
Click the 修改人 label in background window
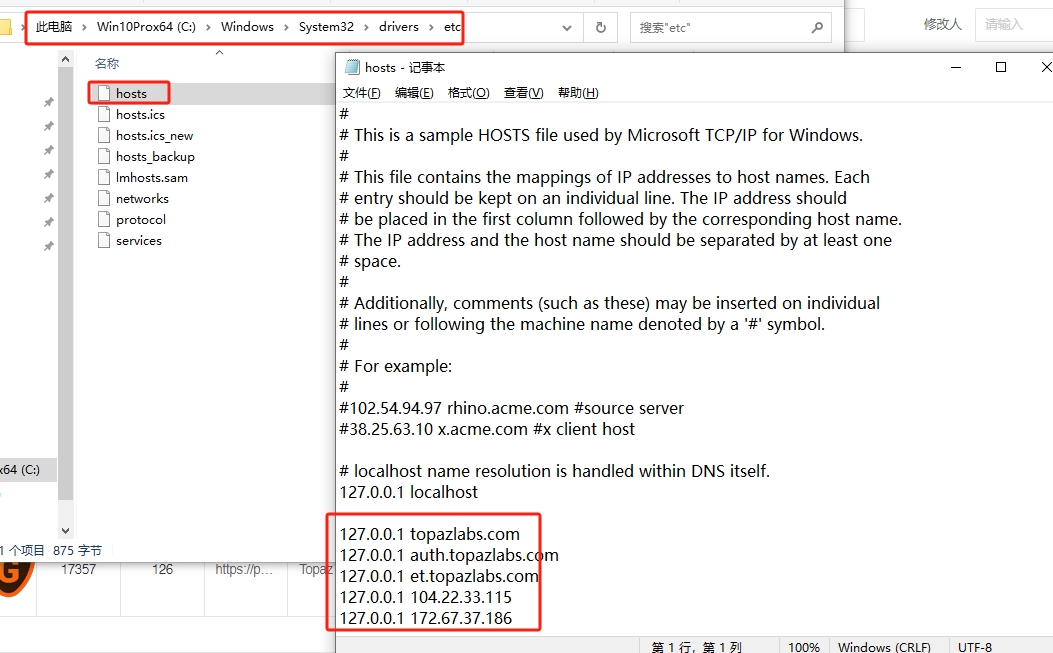coord(942,24)
